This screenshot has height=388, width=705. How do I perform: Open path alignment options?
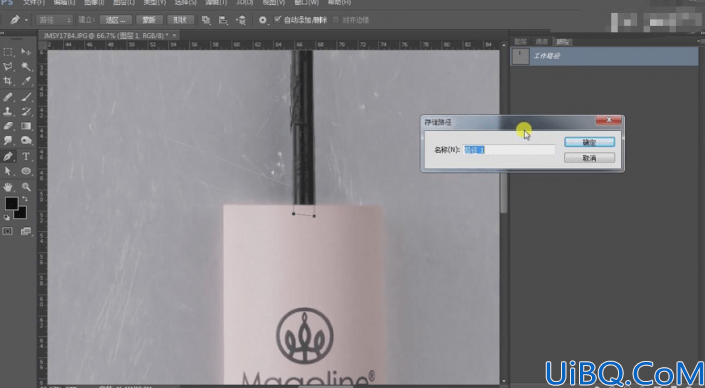tap(223, 20)
